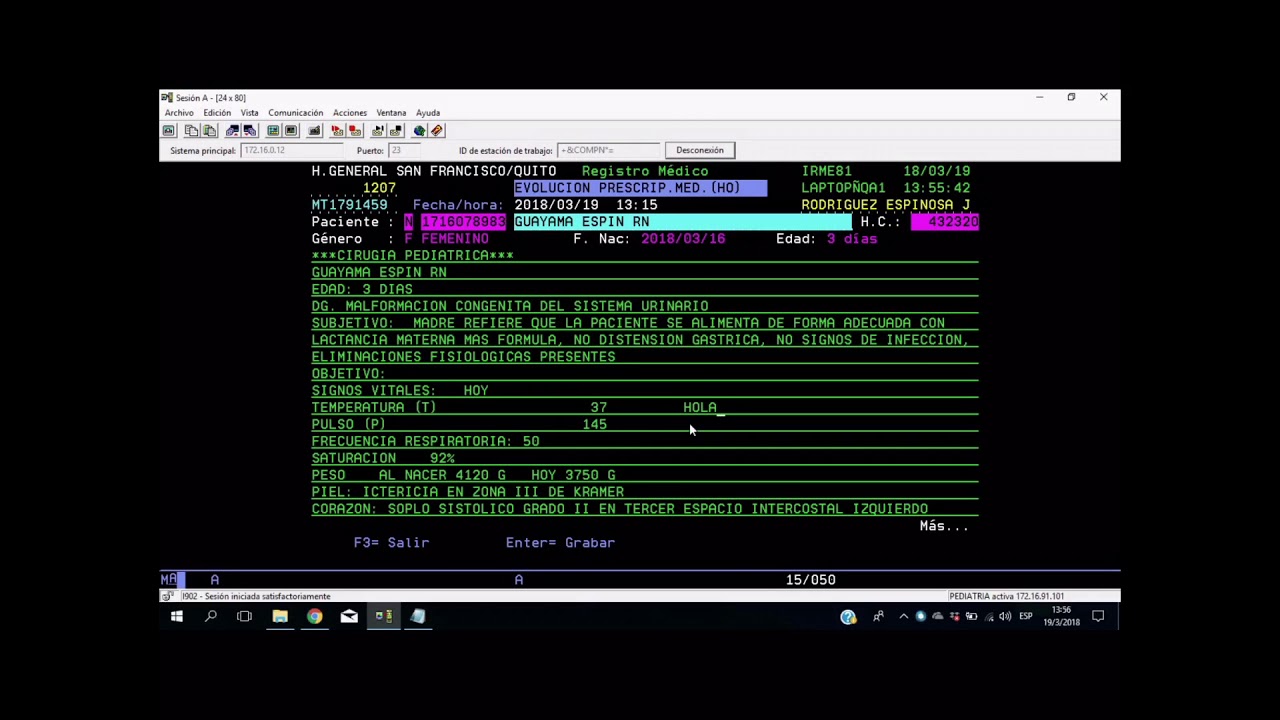
Task: Click the Help index book icon
Action: tap(437, 131)
